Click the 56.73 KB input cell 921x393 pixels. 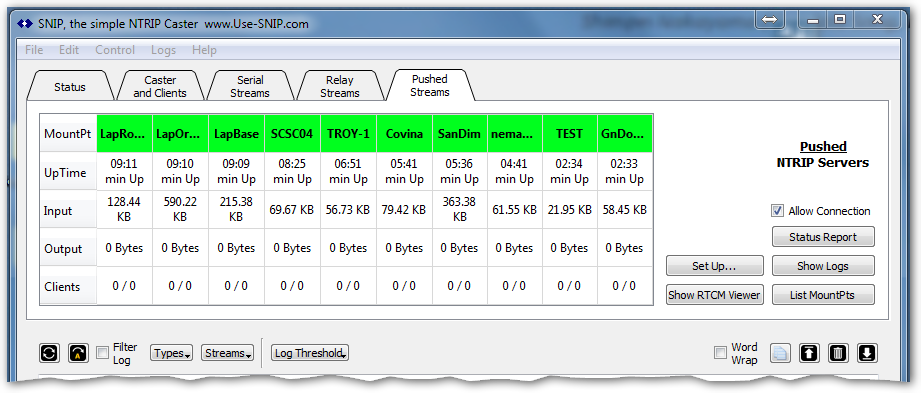(x=348, y=209)
